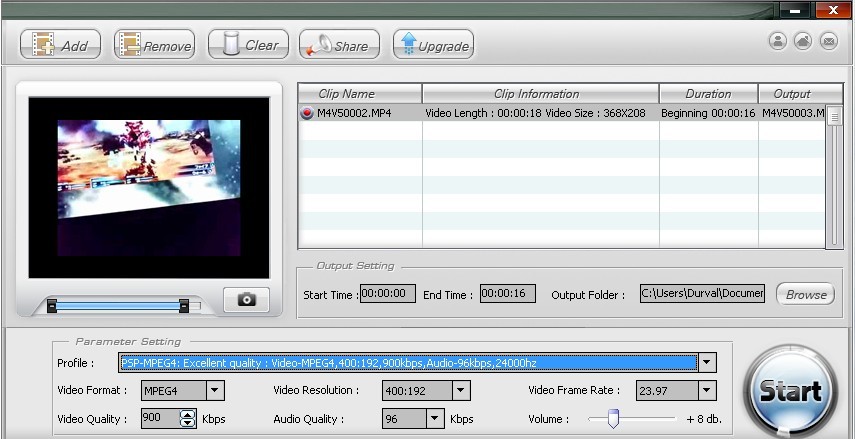Click the Volume slider handle
Viewport: 855px width, 439px height.
tap(613, 418)
